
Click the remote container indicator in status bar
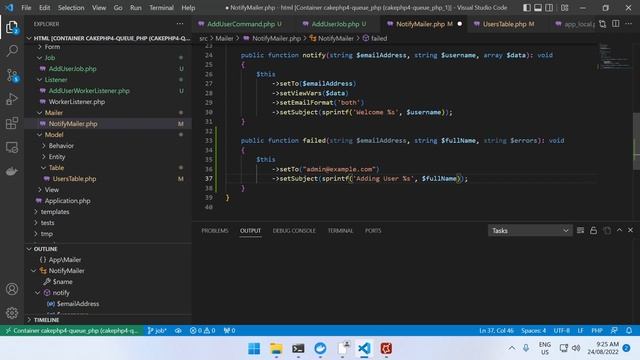71,331
